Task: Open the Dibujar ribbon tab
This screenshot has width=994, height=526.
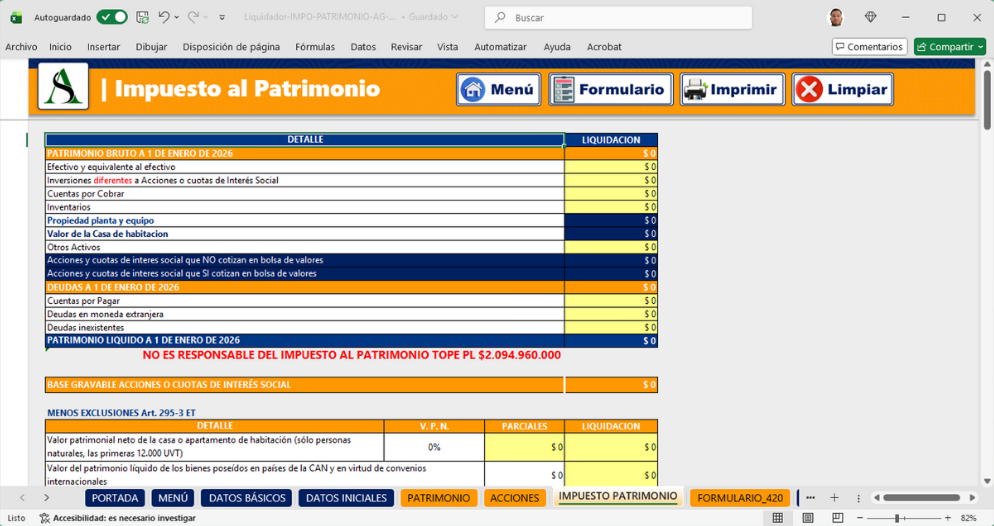Action: 152,47
